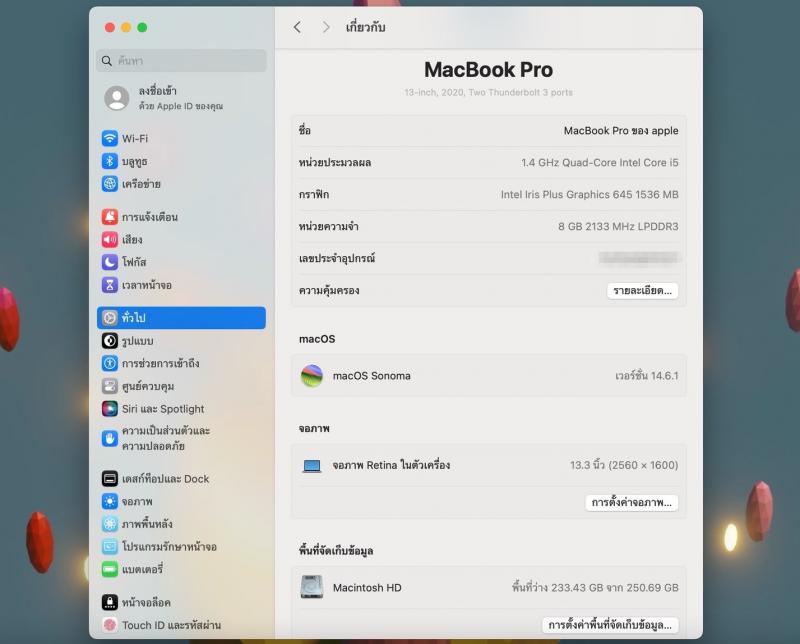The height and width of the screenshot is (644, 800).
Task: Click the Apple ID profile avatar icon
Action: tap(117, 98)
